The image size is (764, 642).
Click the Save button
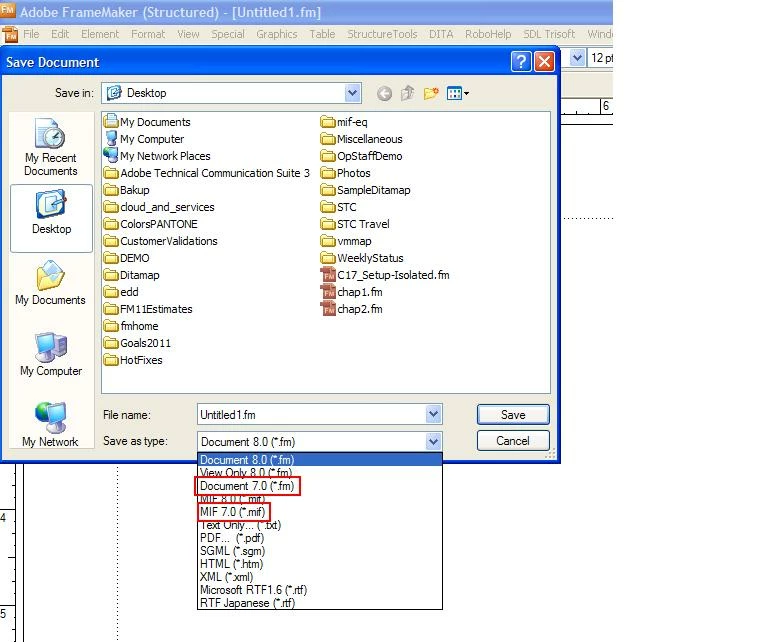point(513,415)
